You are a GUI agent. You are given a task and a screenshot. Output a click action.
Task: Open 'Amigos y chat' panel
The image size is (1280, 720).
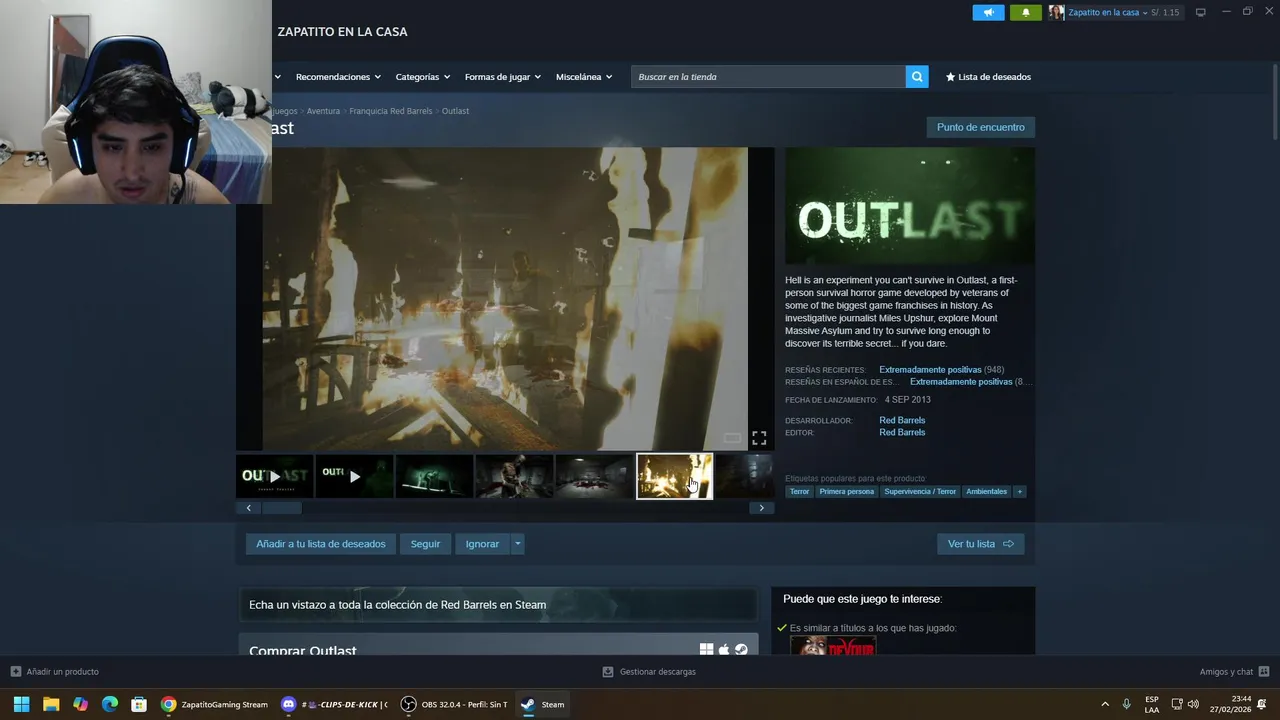[x=1234, y=672]
